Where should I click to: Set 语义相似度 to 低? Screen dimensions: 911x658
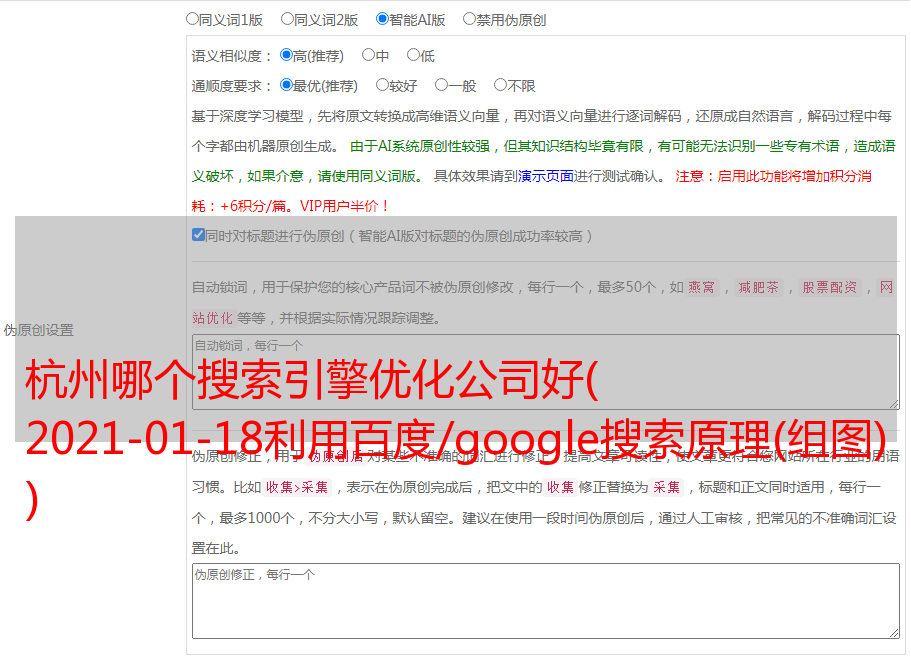pyautogui.click(x=413, y=55)
